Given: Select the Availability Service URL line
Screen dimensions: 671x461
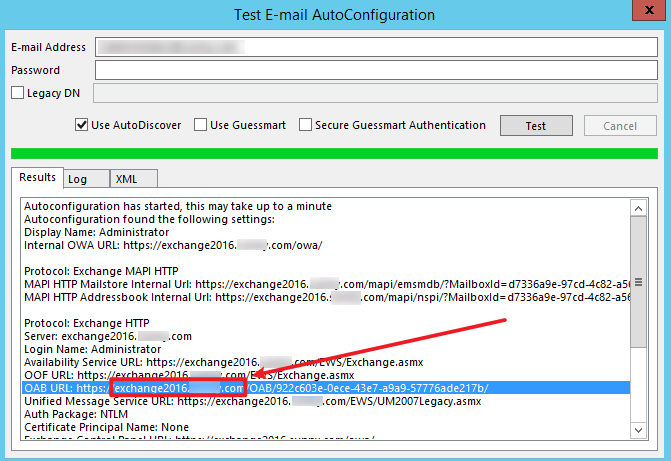Looking at the screenshot, I should point(223,363).
